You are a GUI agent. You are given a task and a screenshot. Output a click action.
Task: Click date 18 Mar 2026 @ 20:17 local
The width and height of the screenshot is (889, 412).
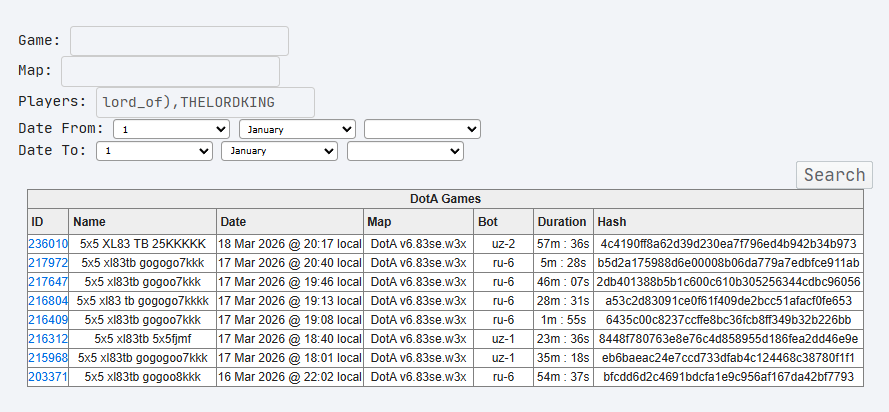(x=290, y=244)
